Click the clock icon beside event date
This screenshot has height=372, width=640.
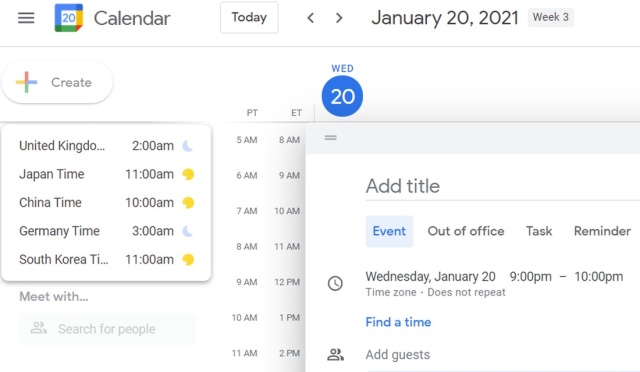pyautogui.click(x=335, y=283)
